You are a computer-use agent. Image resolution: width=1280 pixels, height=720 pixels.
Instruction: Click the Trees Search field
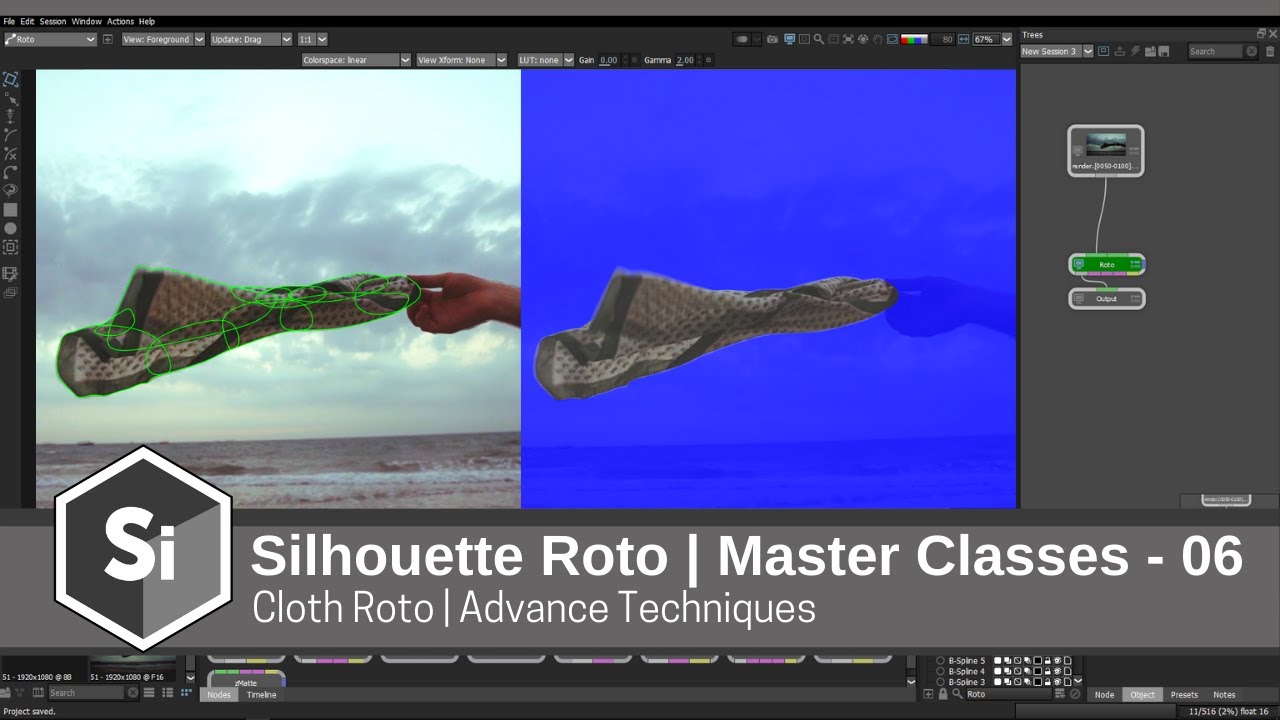pyautogui.click(x=1215, y=51)
